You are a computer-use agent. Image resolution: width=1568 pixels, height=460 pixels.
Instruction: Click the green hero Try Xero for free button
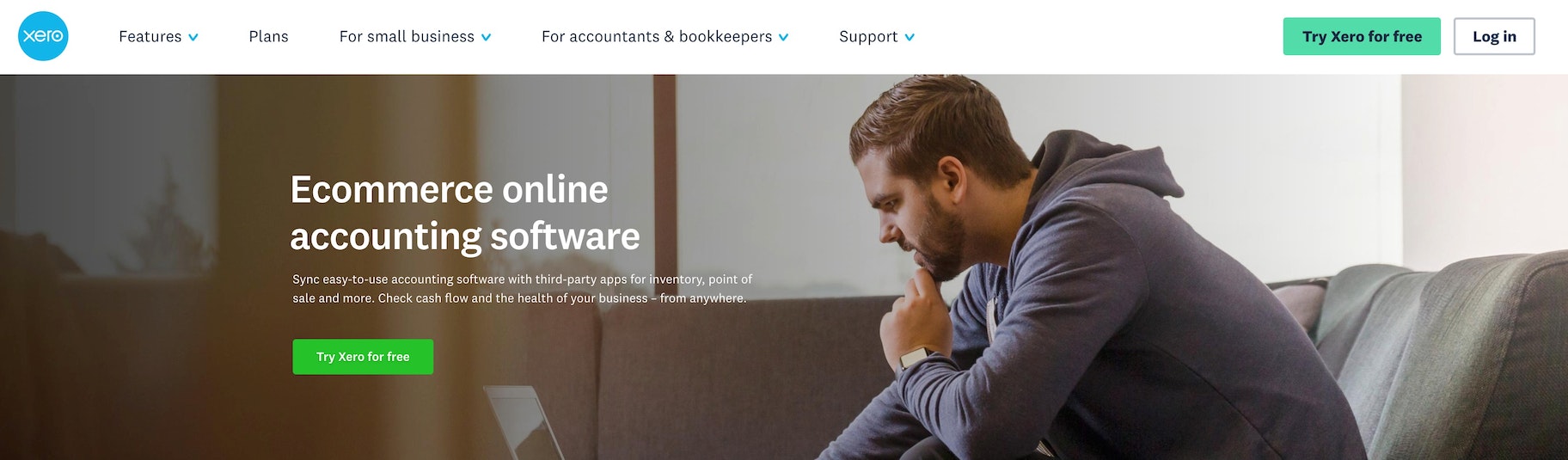(x=363, y=357)
